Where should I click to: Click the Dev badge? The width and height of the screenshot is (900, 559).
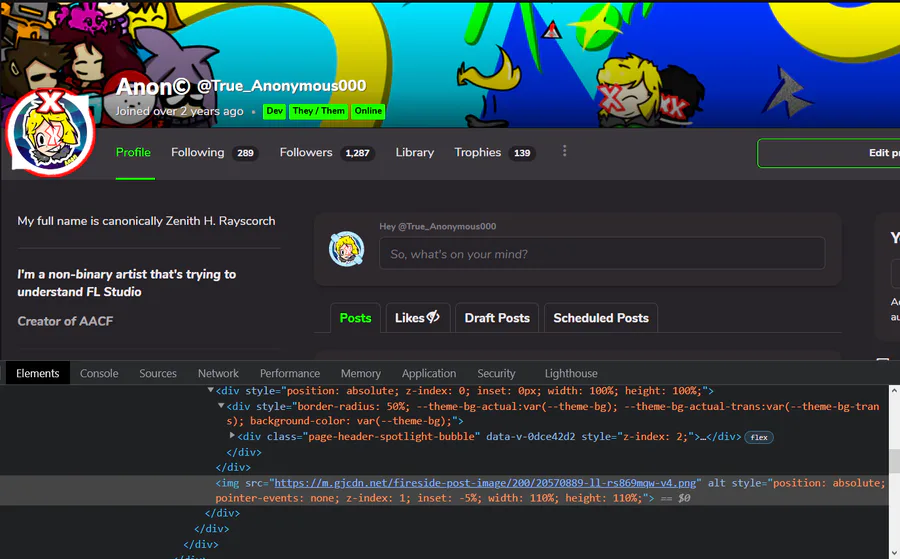pos(275,111)
